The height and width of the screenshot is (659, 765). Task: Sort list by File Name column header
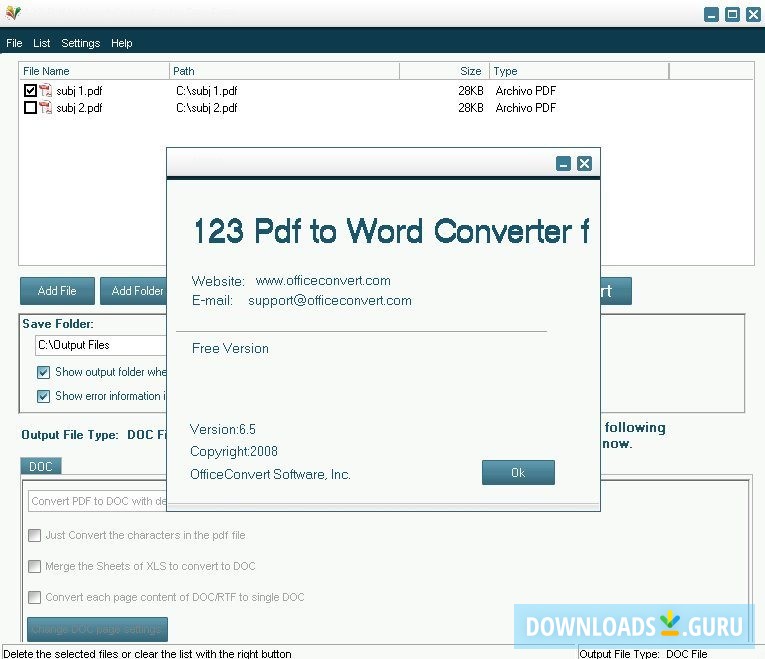(x=94, y=71)
